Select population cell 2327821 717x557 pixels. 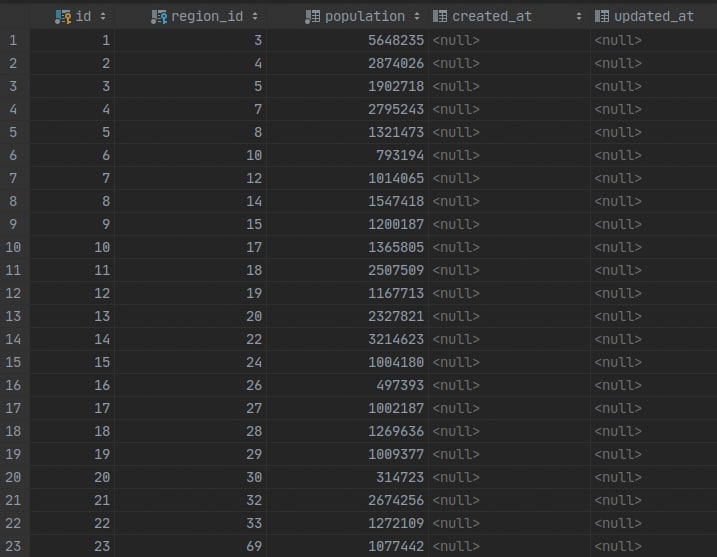(x=348, y=316)
